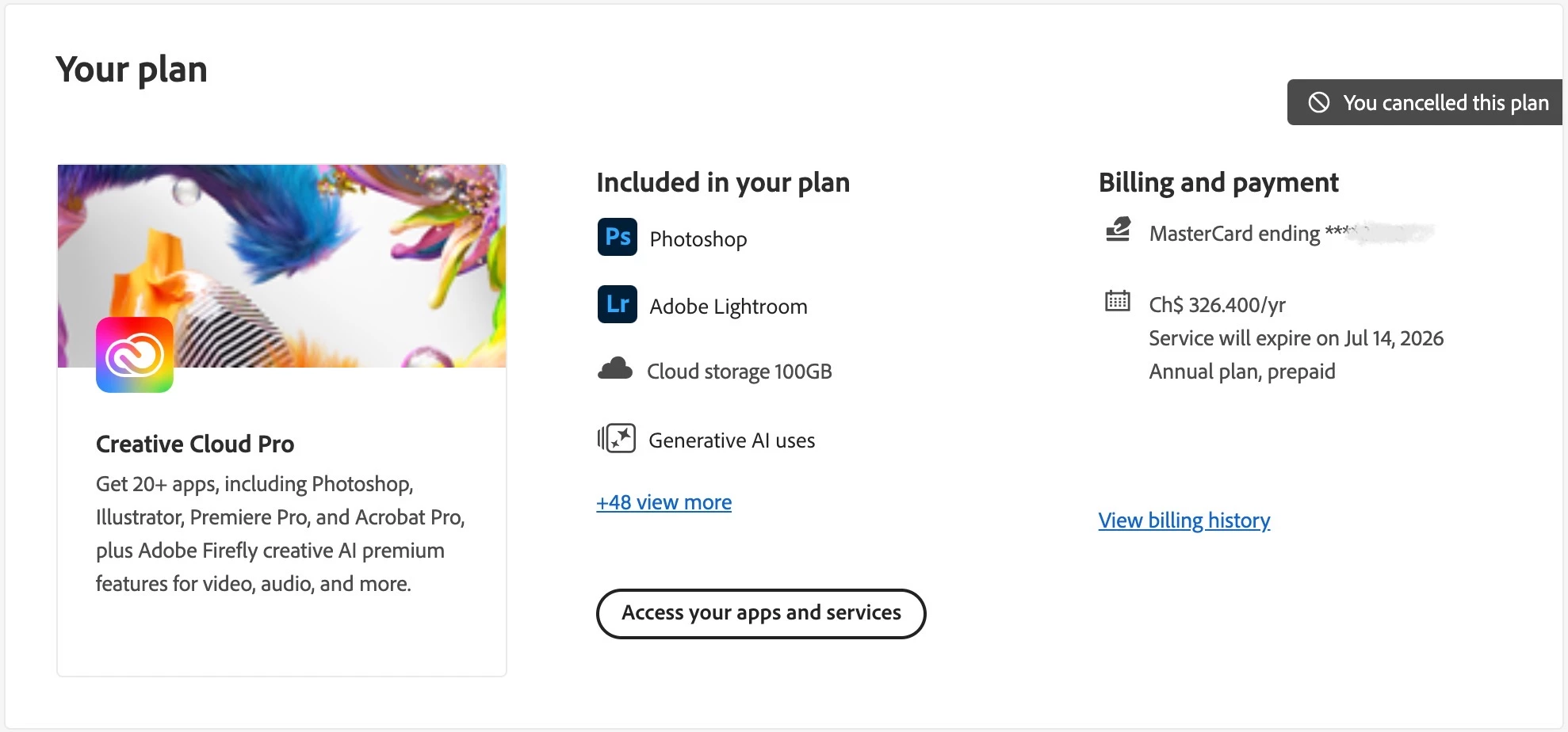Click the billing calendar icon
This screenshot has height=732, width=1568.
(1118, 301)
